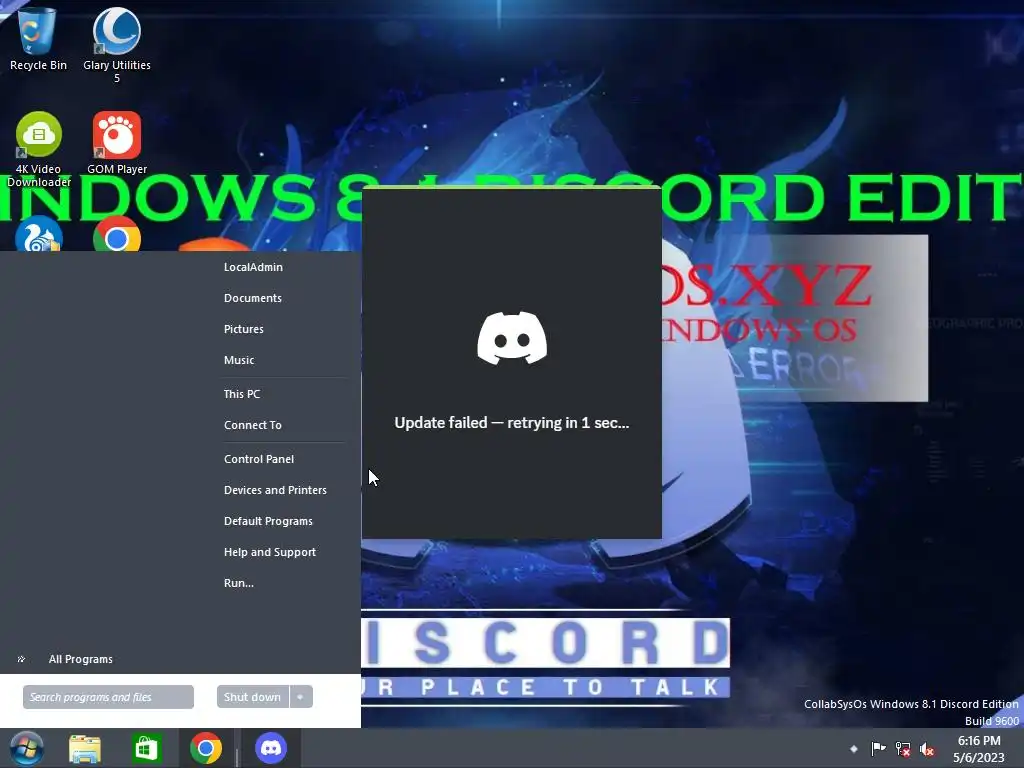Click the Discord logo in update window

tap(512, 338)
